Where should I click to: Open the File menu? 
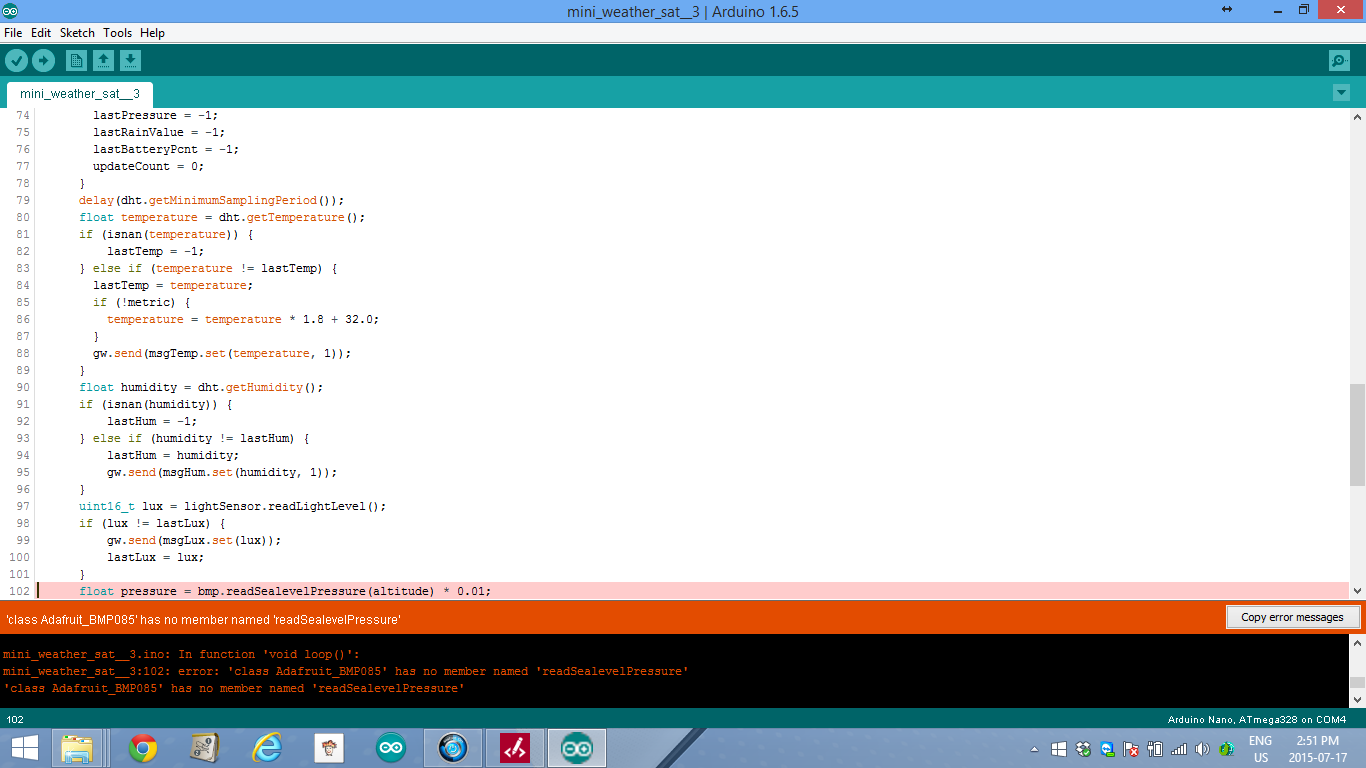pyautogui.click(x=14, y=33)
